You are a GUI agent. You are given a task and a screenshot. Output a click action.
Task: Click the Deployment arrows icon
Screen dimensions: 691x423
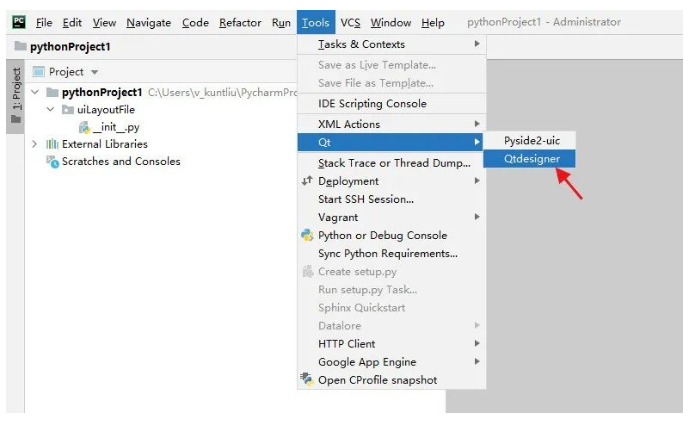pyautogui.click(x=307, y=181)
